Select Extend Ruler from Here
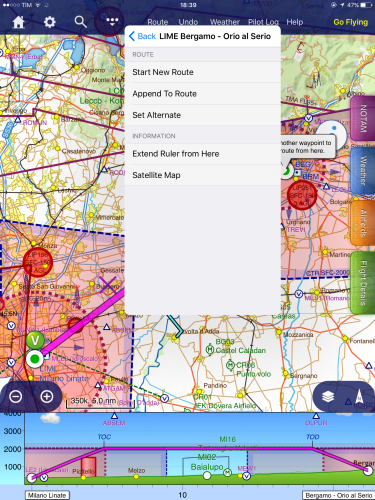Viewport: 375px width, 500px height. tap(202, 154)
